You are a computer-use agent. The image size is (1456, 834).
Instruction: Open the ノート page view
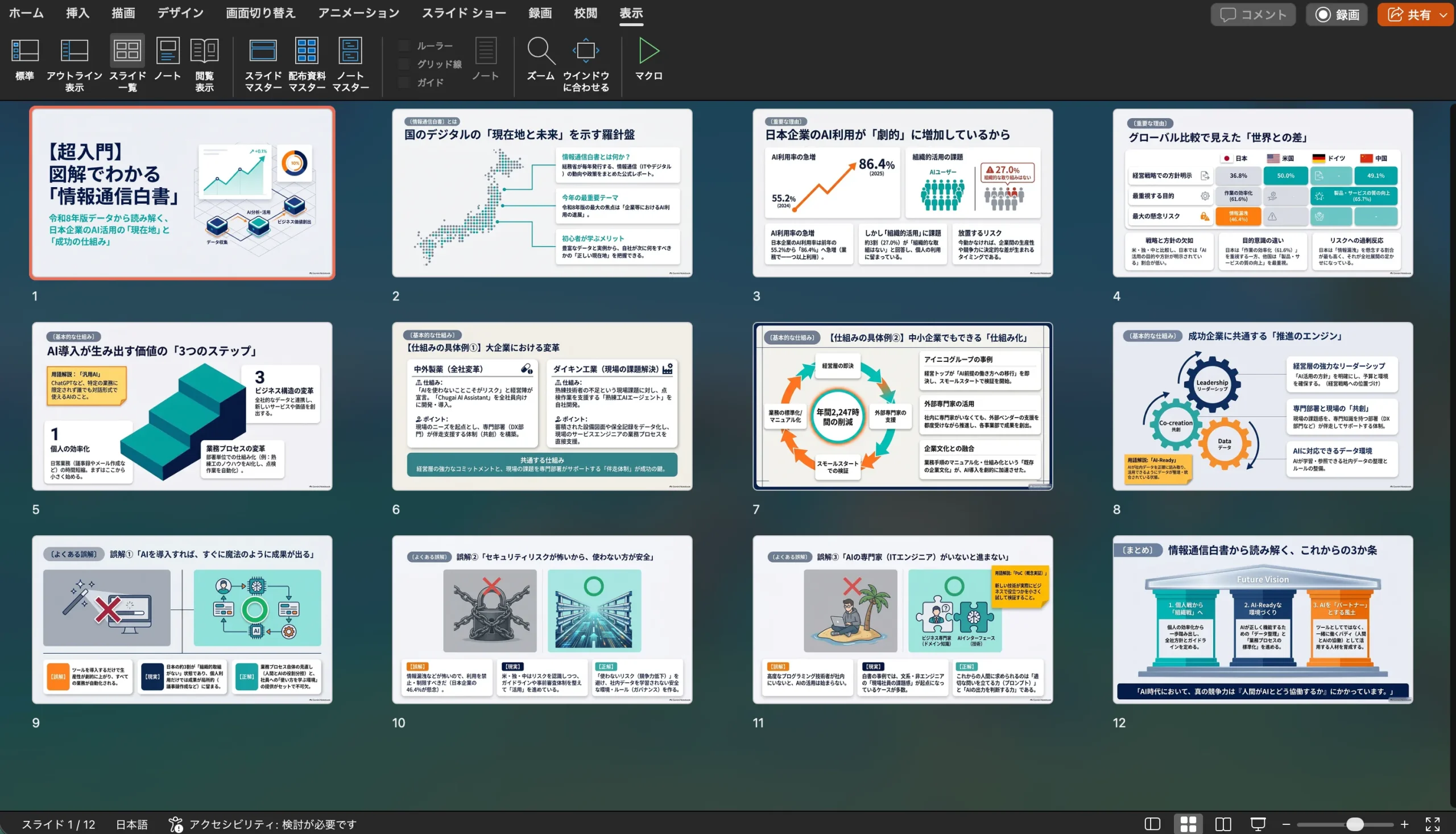coord(168,60)
